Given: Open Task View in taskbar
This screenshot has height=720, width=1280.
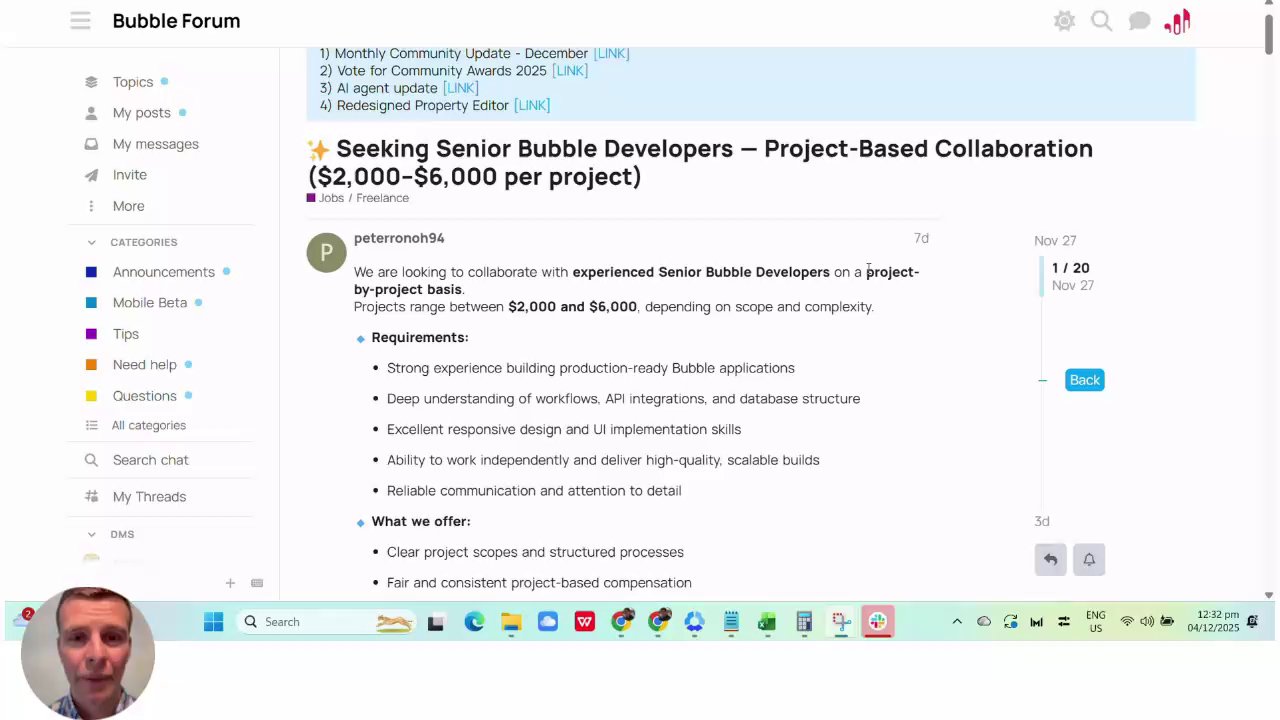Looking at the screenshot, I should point(435,622).
